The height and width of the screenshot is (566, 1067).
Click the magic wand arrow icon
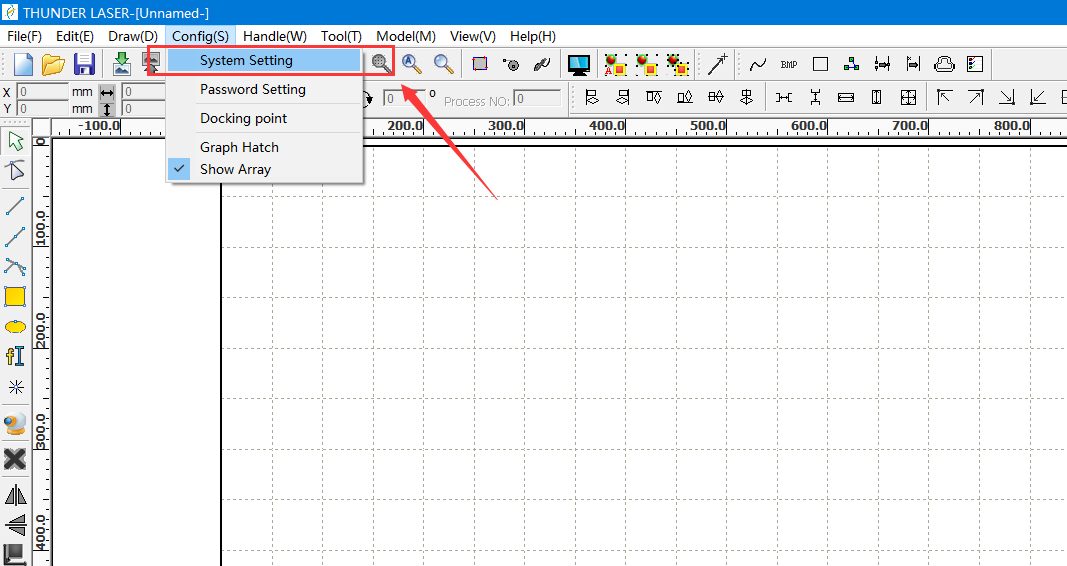[x=717, y=64]
